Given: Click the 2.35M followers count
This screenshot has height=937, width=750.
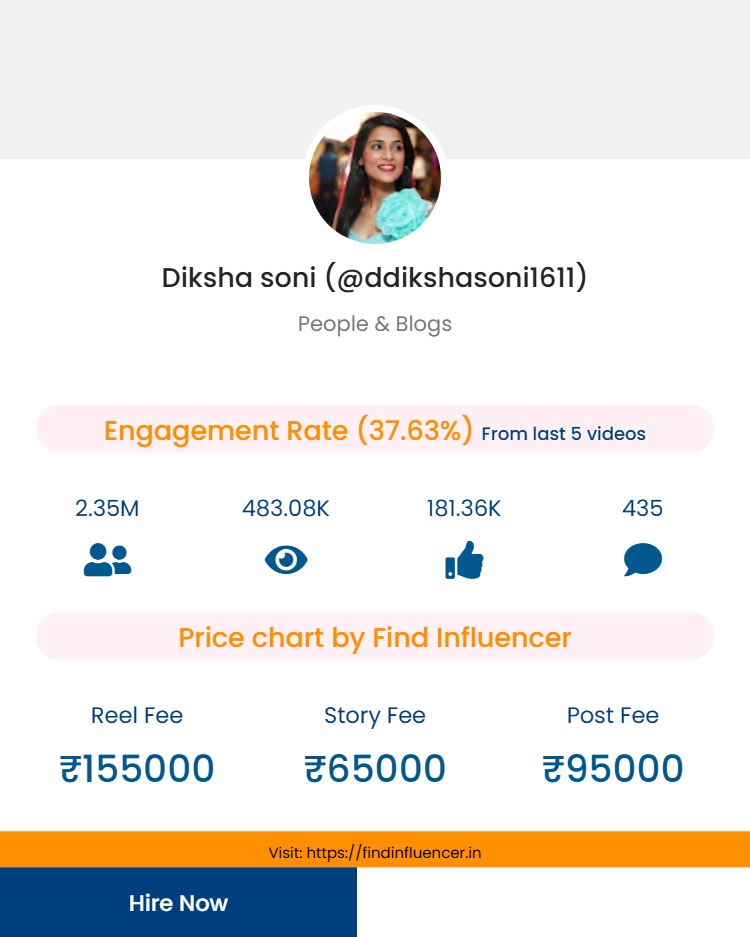Looking at the screenshot, I should 107,508.
